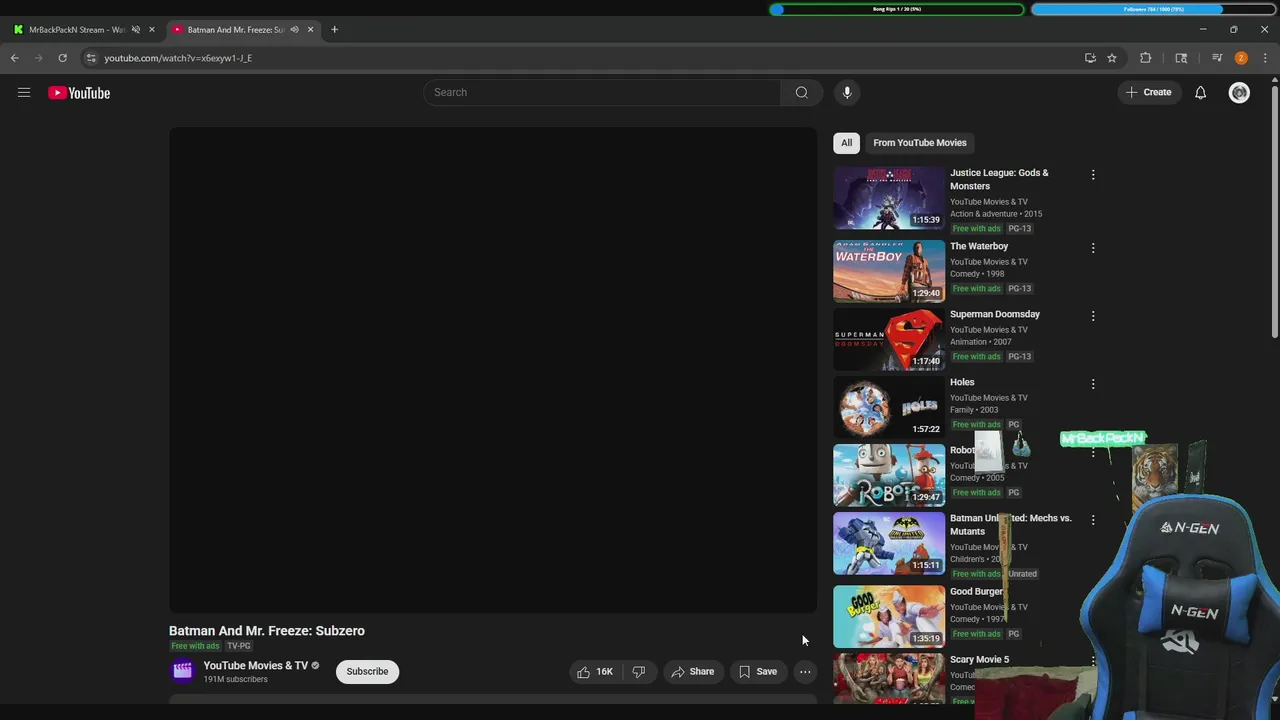The image size is (1280, 720).
Task: Open Justice League: Gods & Monsters thumbnail
Action: pos(889,198)
